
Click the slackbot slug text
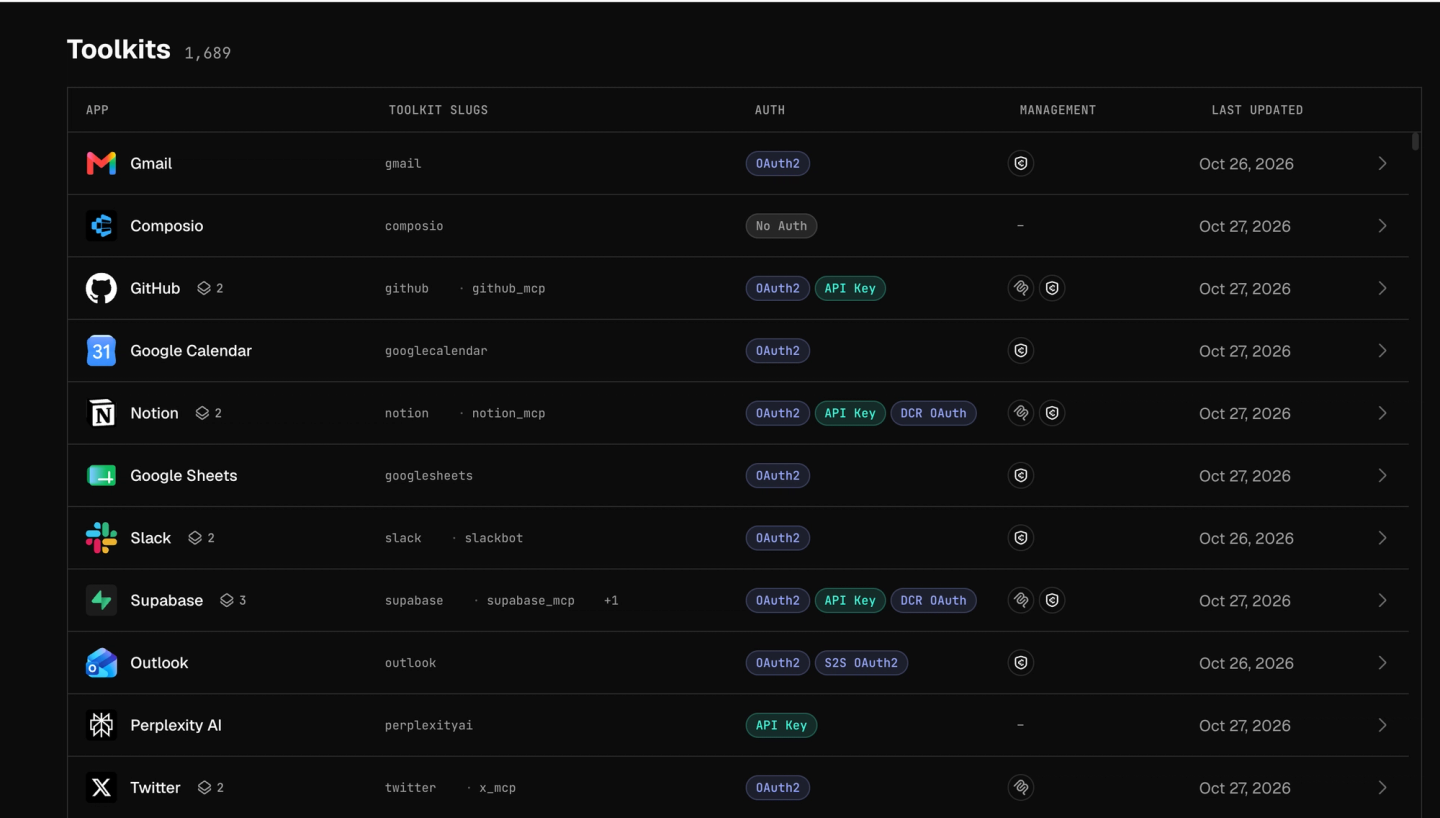[x=494, y=538]
